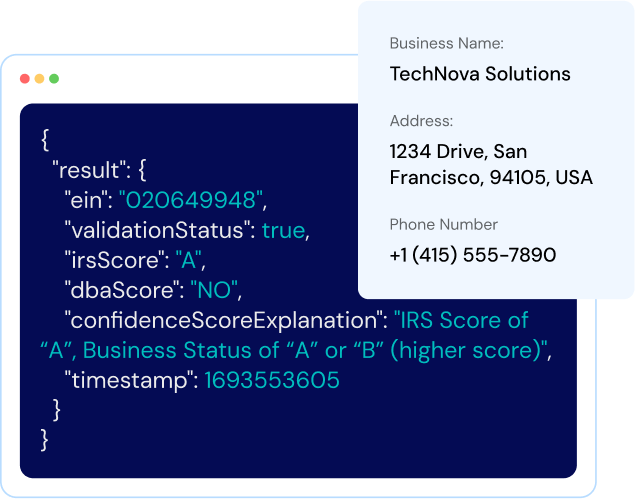635x499 pixels.
Task: Click the "irsScore" key
Action: pyautogui.click(x=114, y=260)
